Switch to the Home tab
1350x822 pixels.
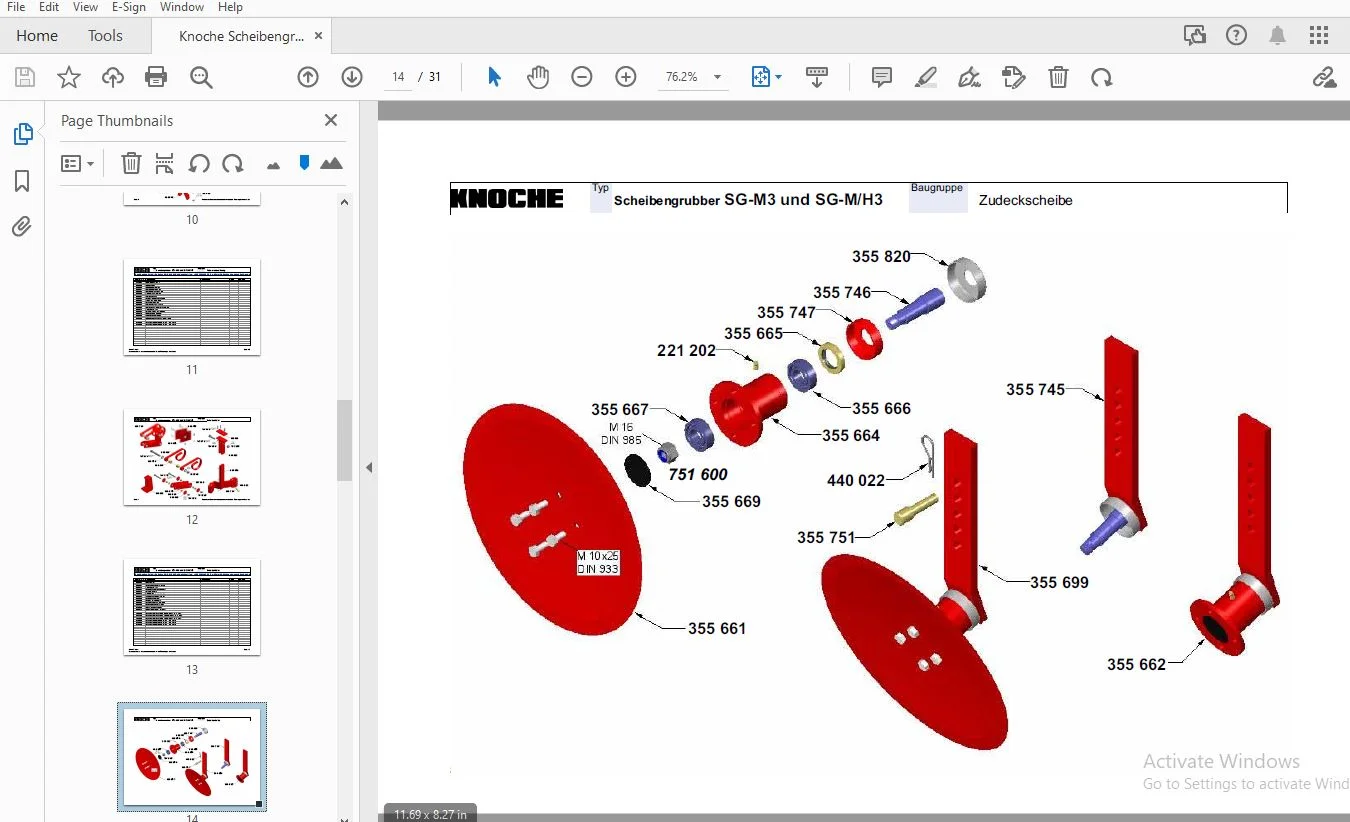click(x=37, y=36)
